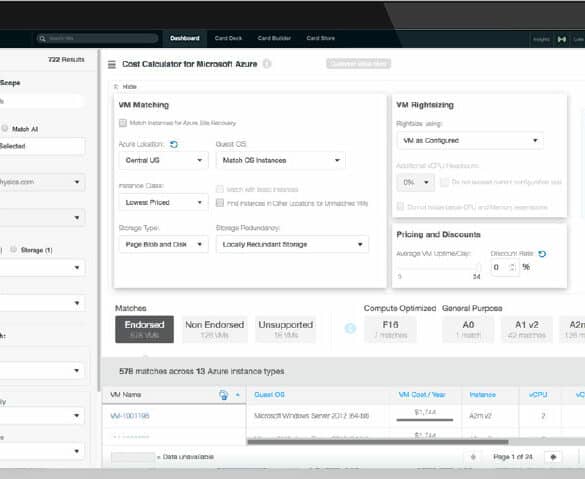Open the VM-1001198 link in the table
Viewport: 585px width, 479px height.
[x=130, y=416]
